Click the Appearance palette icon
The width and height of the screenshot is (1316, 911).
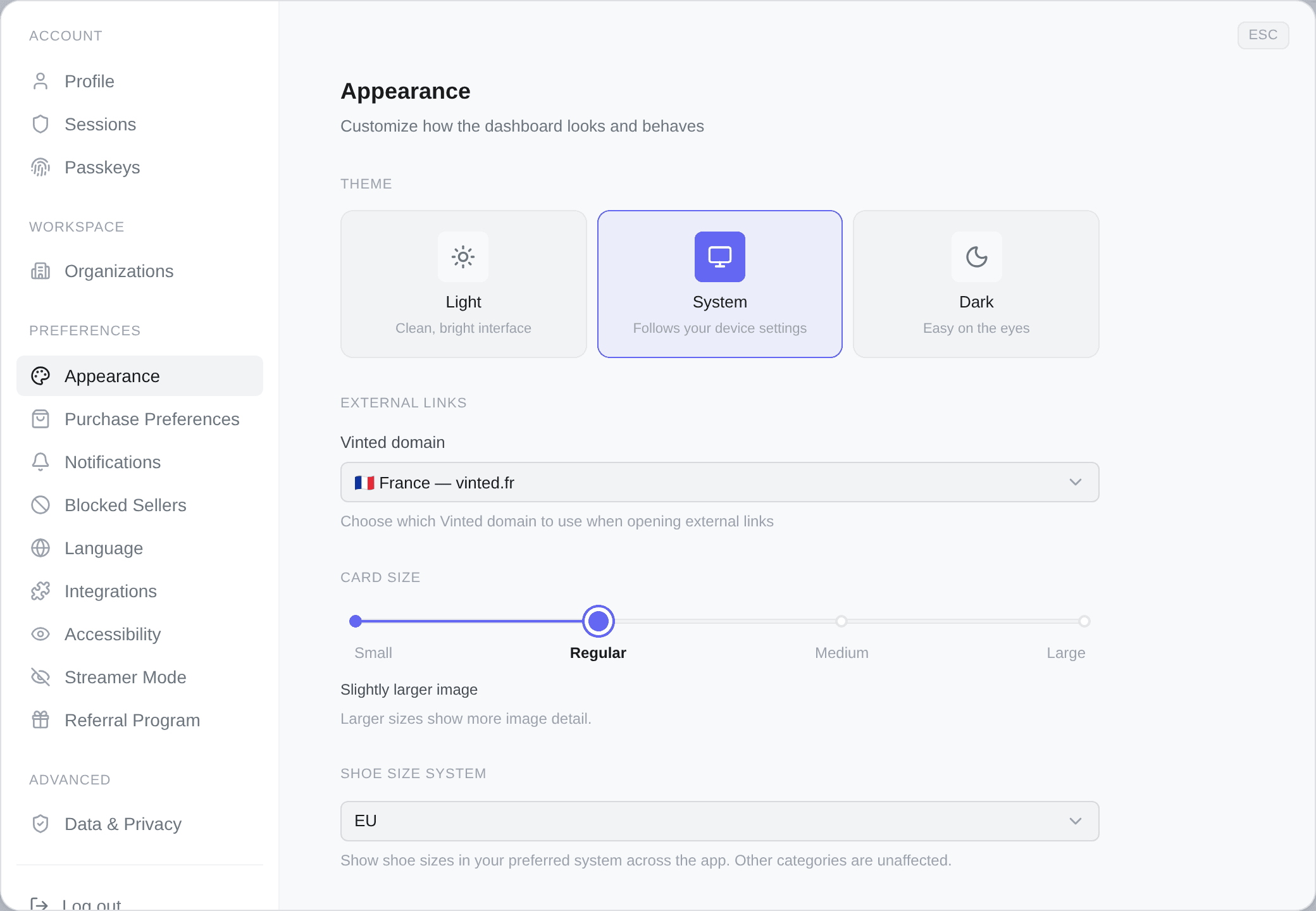40,376
